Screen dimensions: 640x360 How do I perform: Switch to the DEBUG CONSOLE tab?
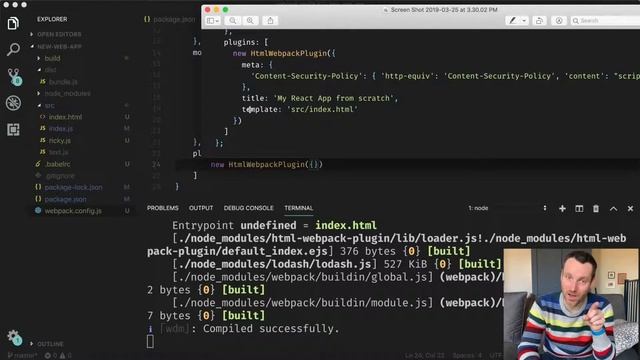tap(249, 208)
